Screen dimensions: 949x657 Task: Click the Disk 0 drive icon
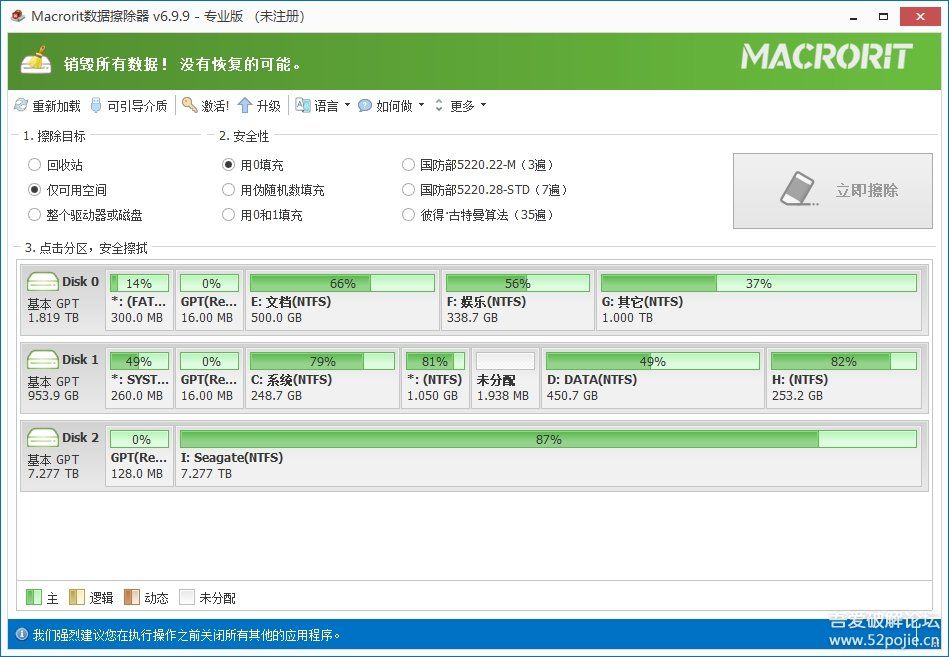(43, 281)
